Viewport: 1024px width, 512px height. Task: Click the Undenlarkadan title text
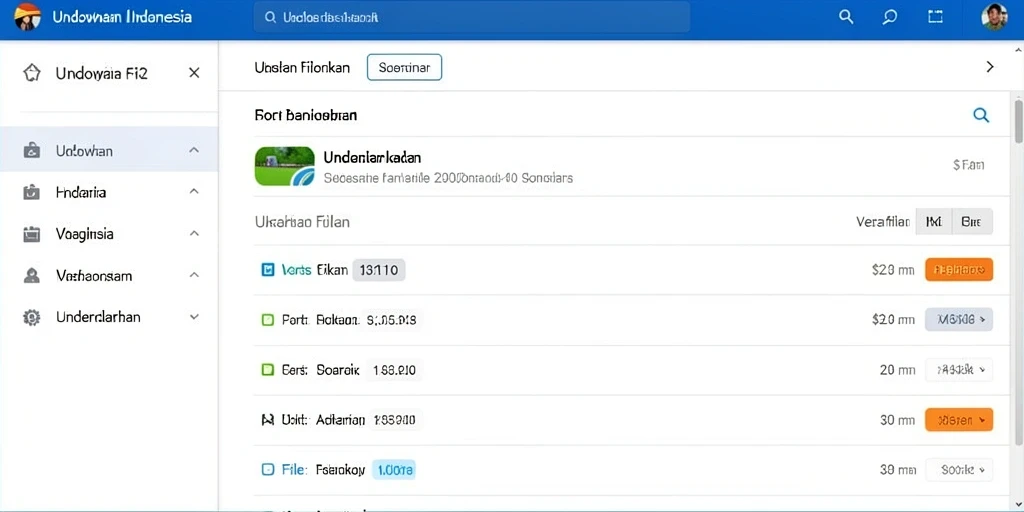coord(372,157)
